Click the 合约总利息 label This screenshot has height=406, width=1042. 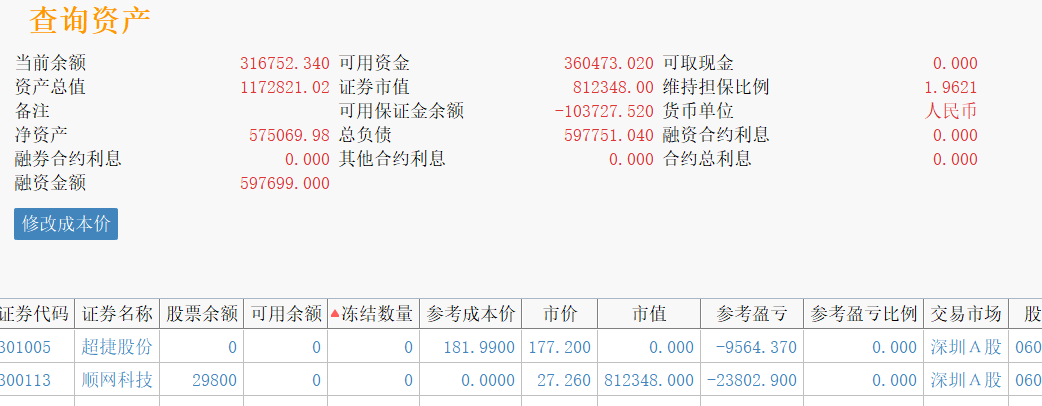point(708,159)
